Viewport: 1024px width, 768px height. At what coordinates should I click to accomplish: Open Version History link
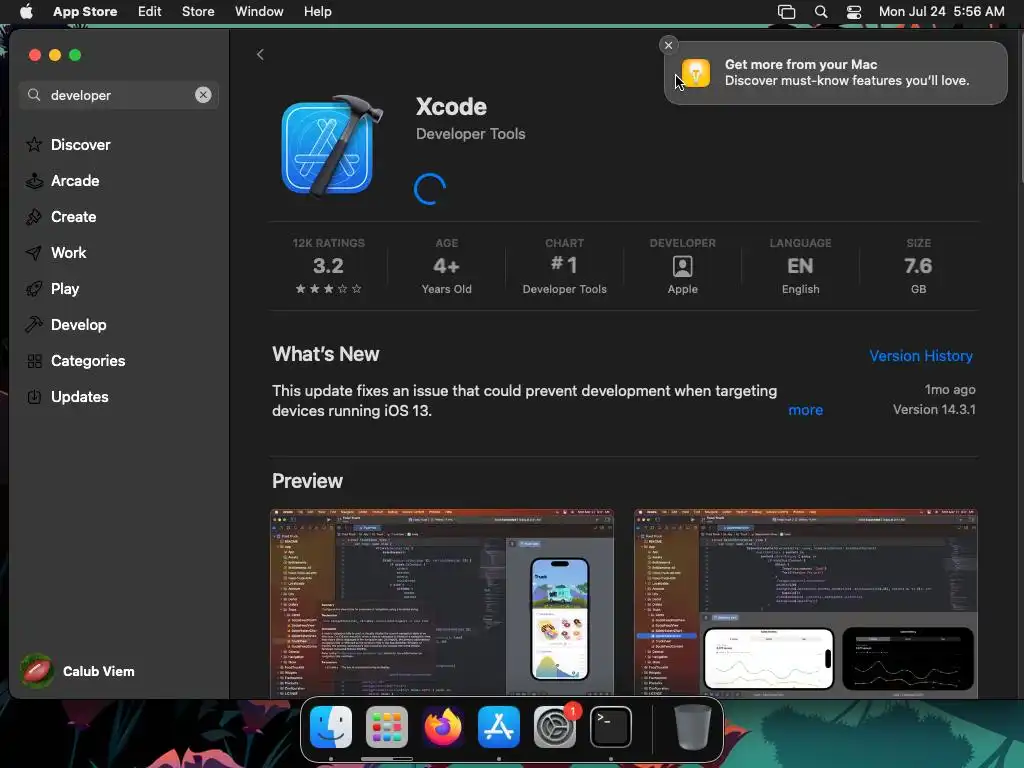coord(921,356)
